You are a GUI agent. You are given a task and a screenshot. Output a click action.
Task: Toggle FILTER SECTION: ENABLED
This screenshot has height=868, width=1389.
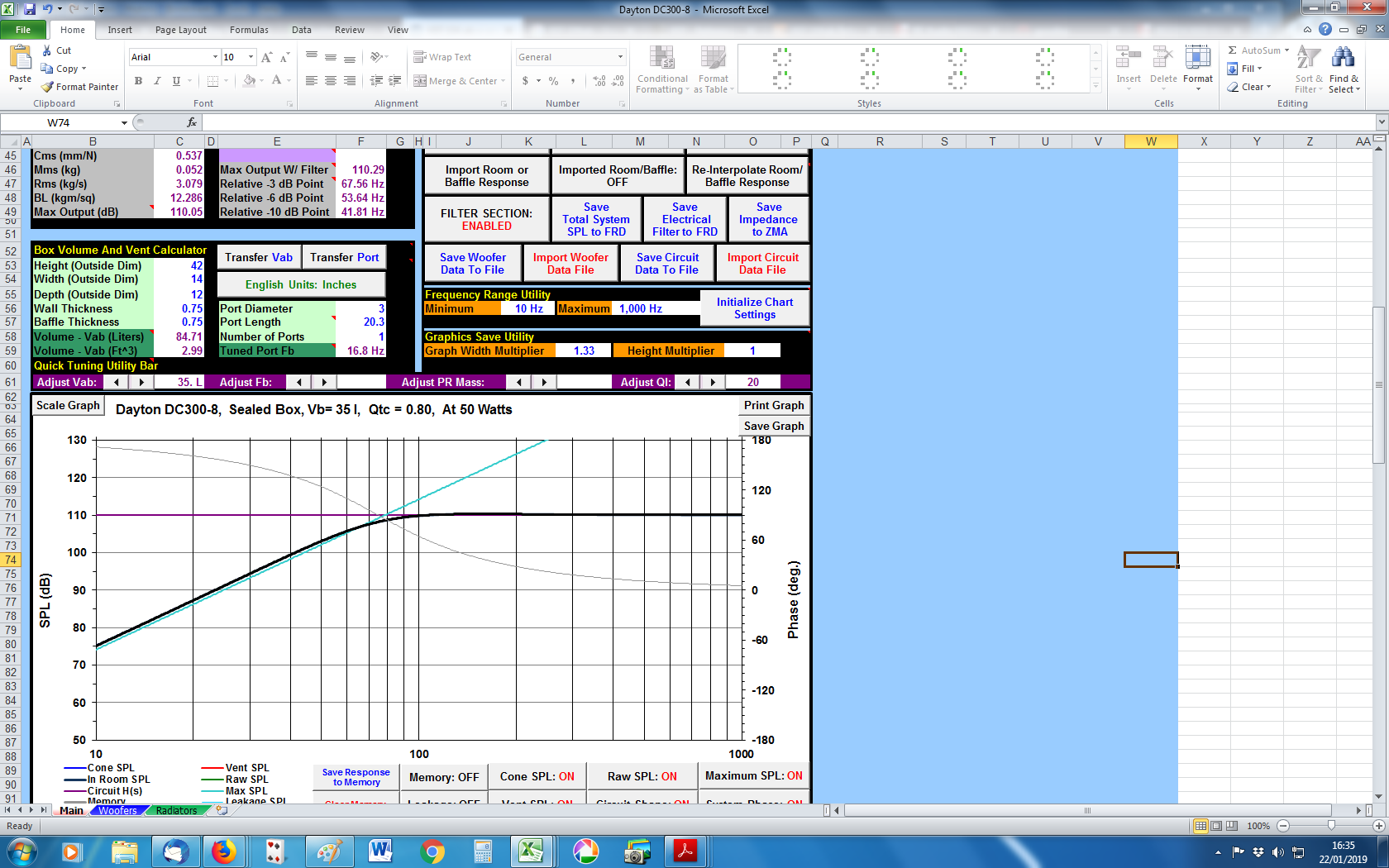pos(486,219)
